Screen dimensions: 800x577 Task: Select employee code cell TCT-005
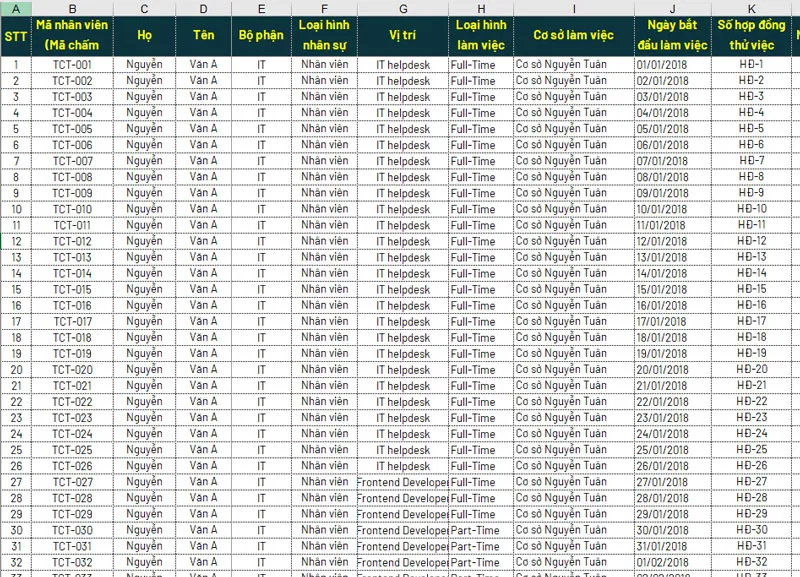point(72,129)
